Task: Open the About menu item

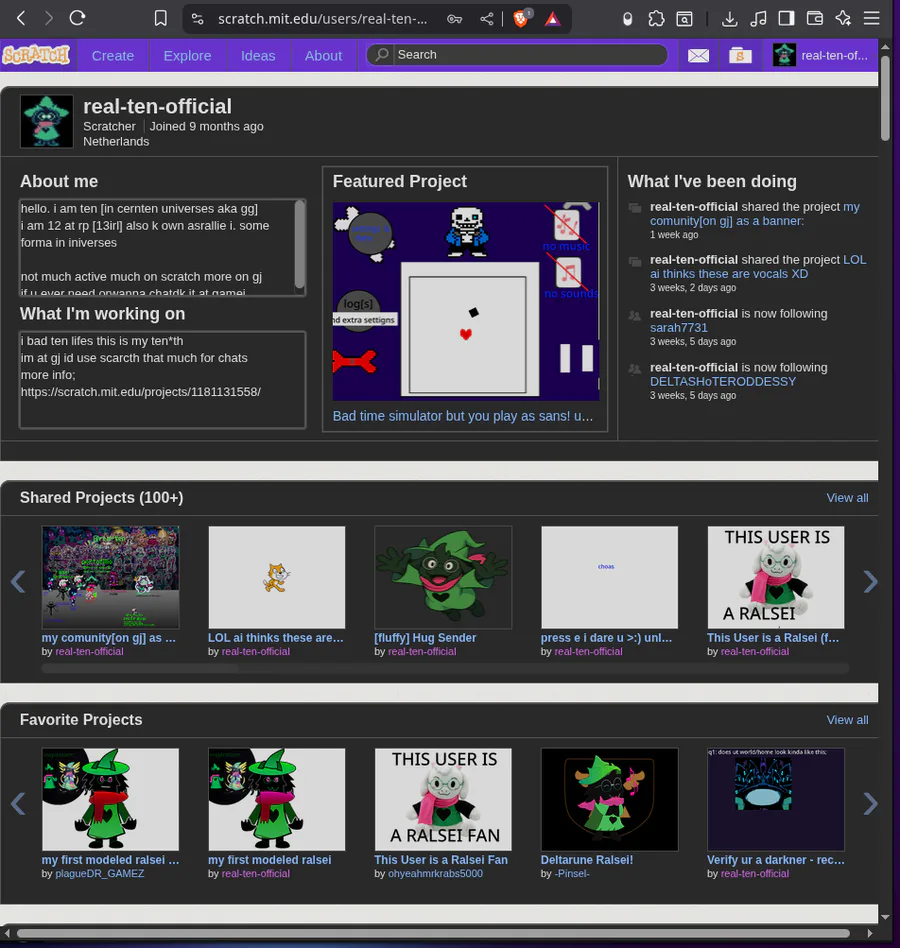Action: pos(323,56)
